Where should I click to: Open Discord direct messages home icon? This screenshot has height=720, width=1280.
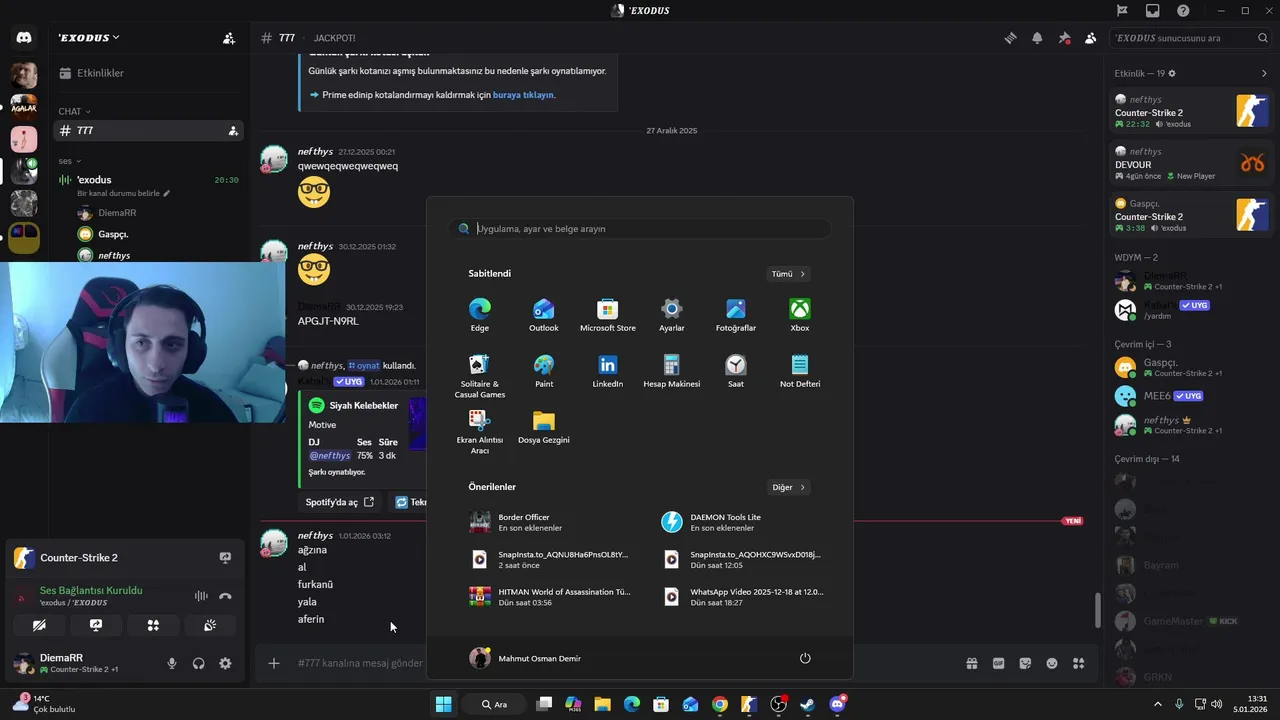pyautogui.click(x=24, y=38)
